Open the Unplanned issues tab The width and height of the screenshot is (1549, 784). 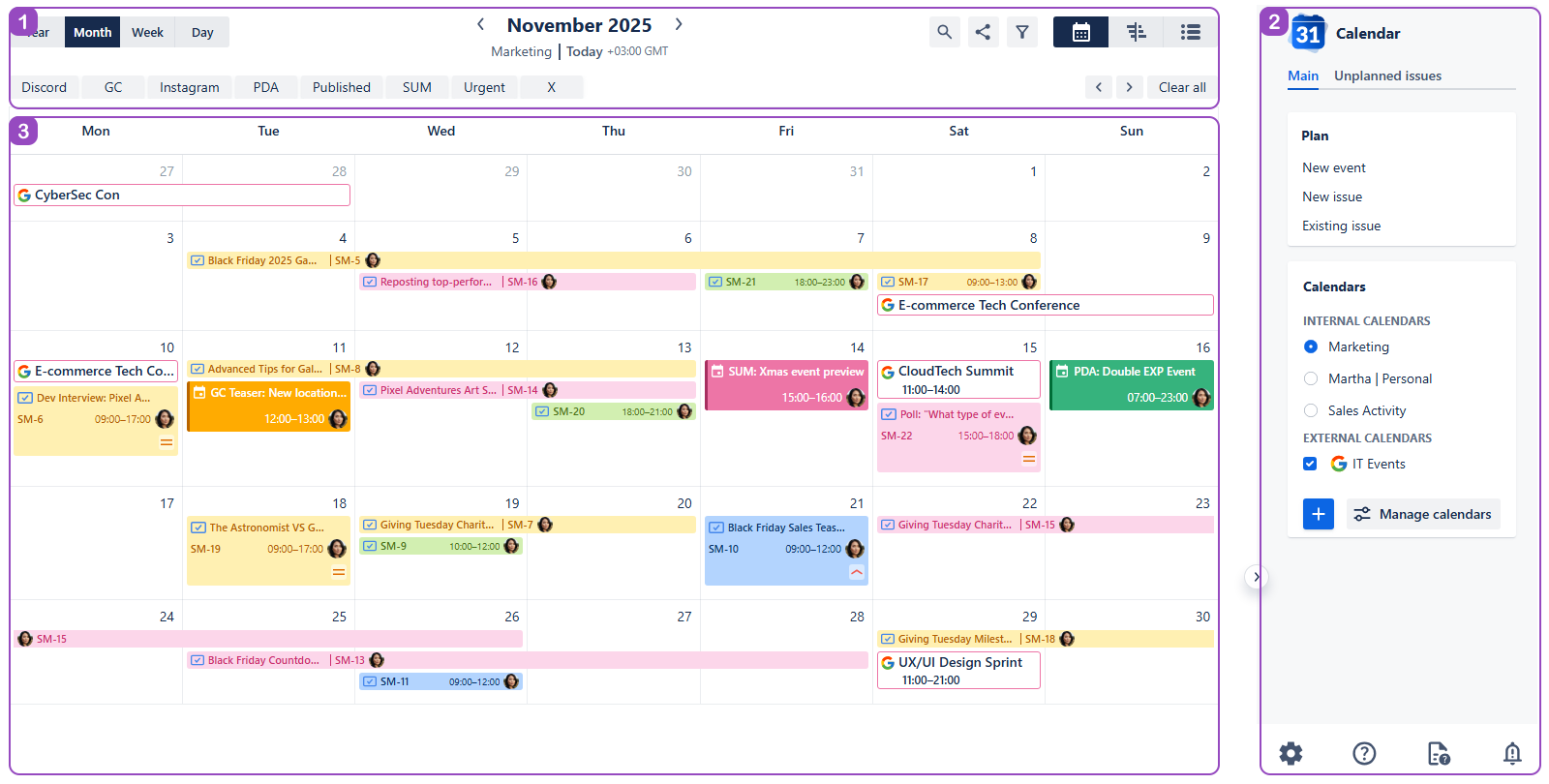click(x=1387, y=75)
